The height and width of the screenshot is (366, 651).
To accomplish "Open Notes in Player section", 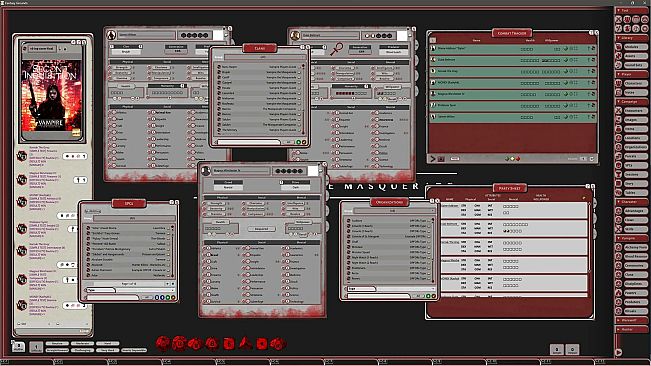I will (x=636, y=93).
